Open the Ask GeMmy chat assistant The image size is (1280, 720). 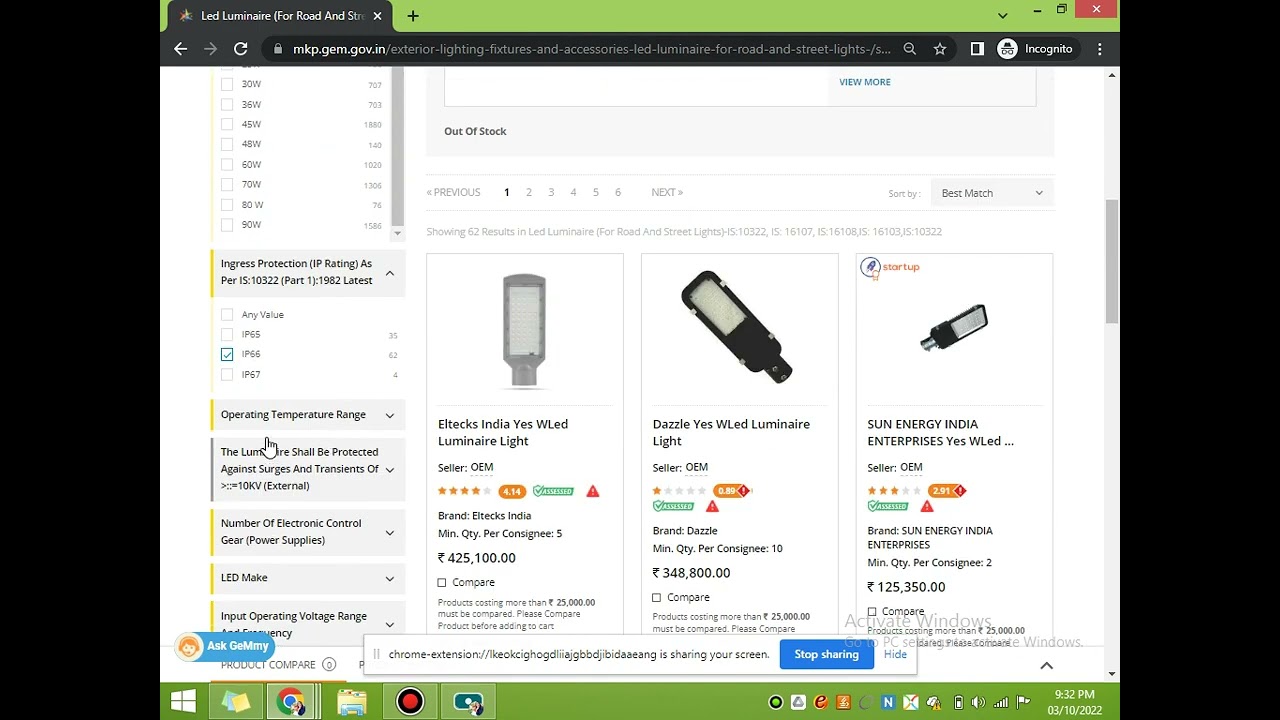pyautogui.click(x=224, y=647)
